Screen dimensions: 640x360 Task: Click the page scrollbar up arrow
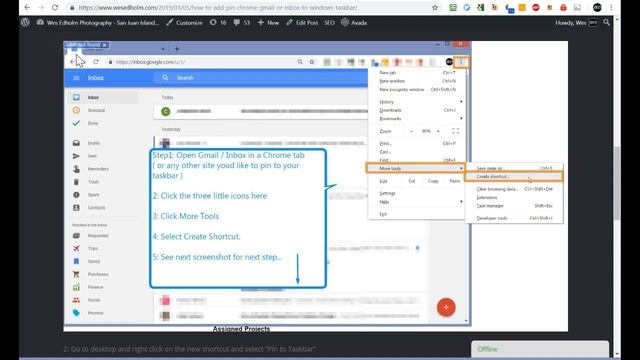pyautogui.click(x=617, y=20)
